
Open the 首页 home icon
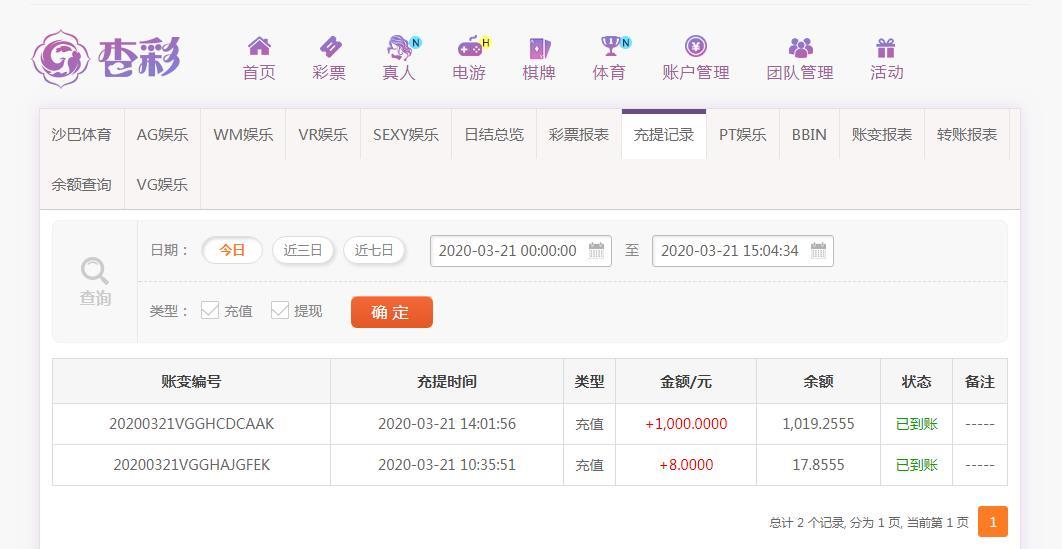[x=259, y=46]
